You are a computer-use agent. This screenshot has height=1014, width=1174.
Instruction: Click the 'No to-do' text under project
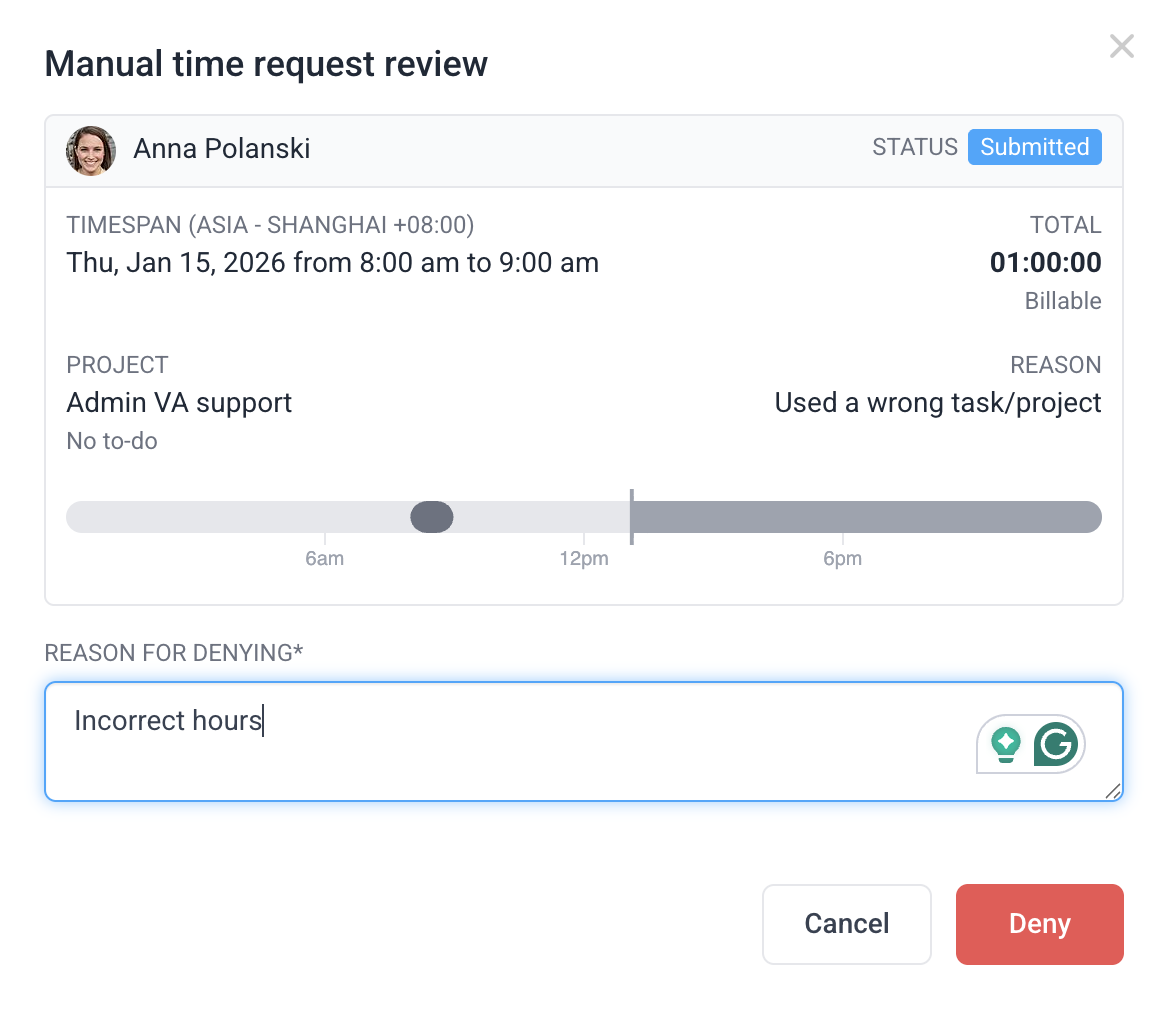(112, 441)
